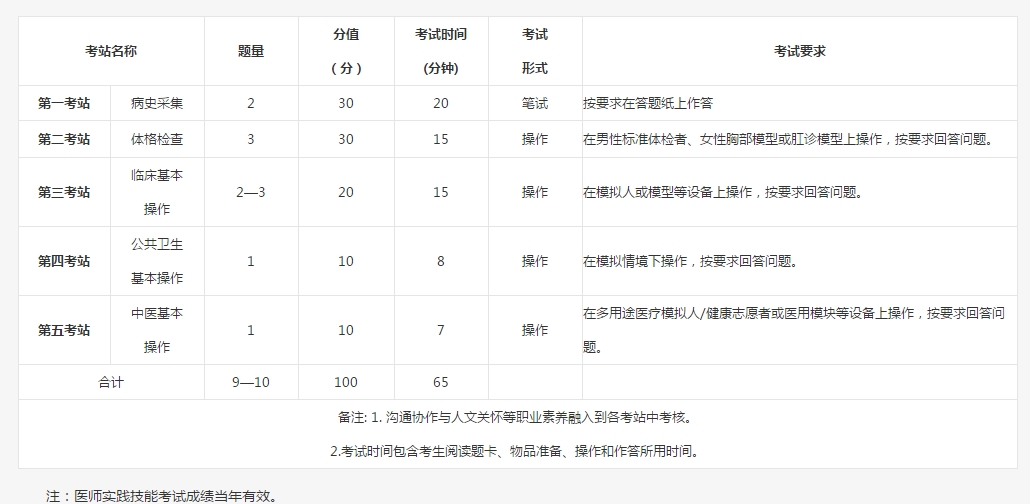Click the 合计 total row label
The height and width of the screenshot is (504, 1030).
point(111,382)
